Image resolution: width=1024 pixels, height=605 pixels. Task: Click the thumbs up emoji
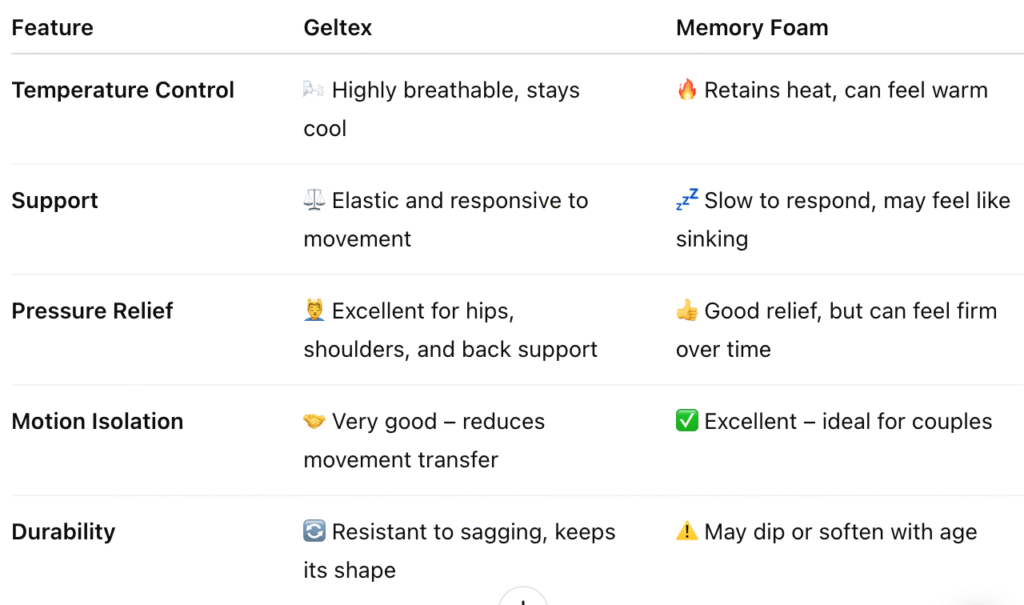click(x=687, y=312)
